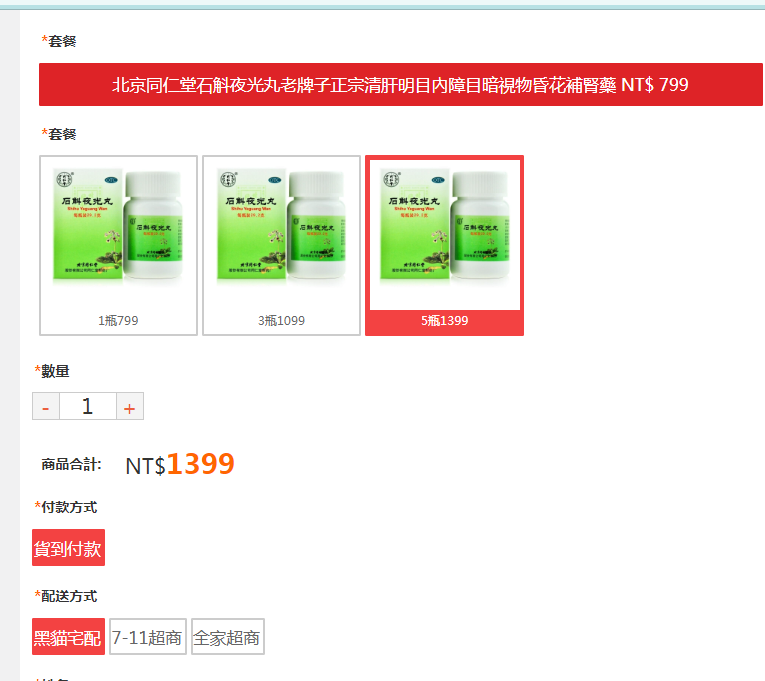Pick 全家超商 delivery option
This screenshot has height=681, width=765.
pyautogui.click(x=228, y=637)
